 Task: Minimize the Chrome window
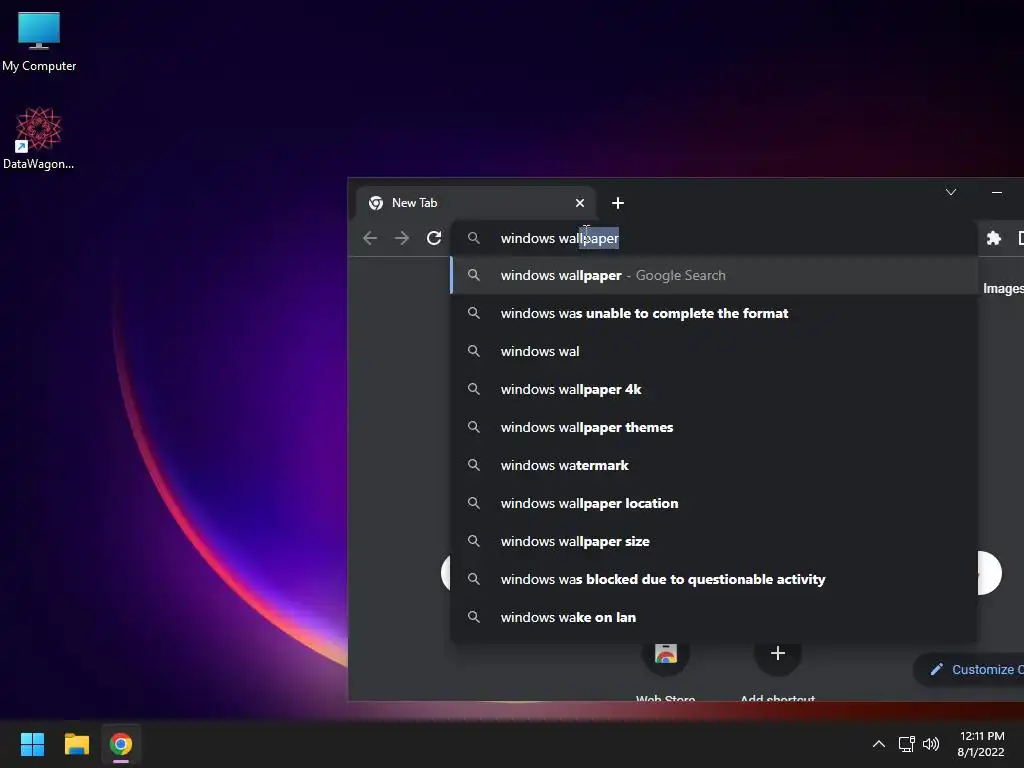click(x=997, y=192)
